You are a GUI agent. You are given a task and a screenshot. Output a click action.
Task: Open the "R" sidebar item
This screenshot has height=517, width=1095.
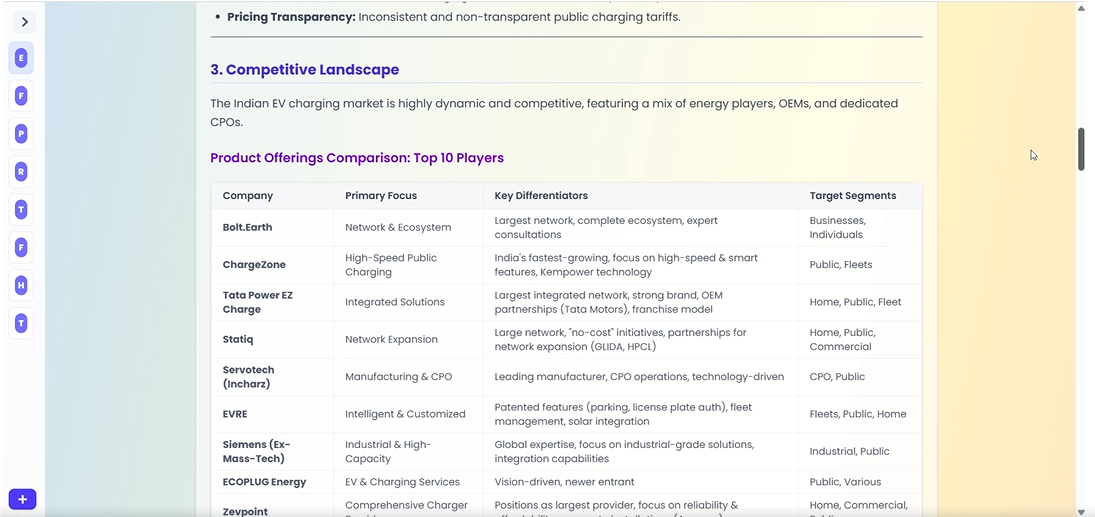(x=21, y=172)
